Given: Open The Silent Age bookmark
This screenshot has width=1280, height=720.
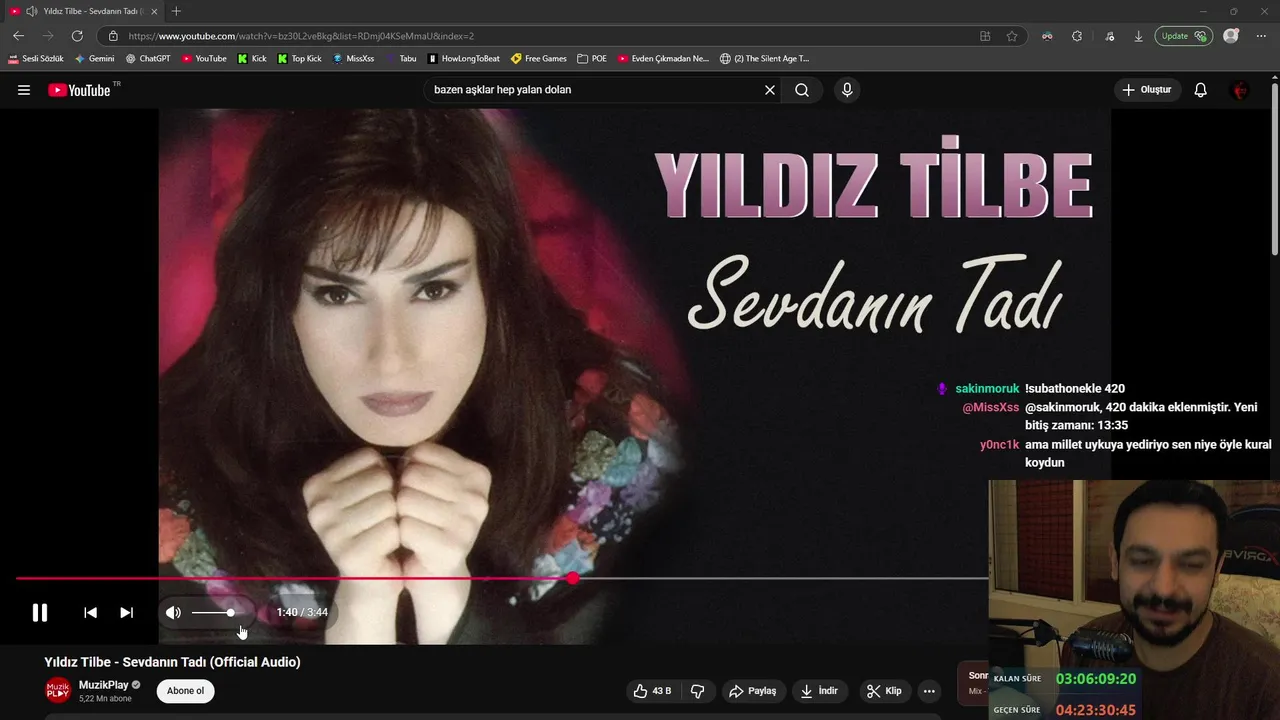Looking at the screenshot, I should [x=765, y=59].
